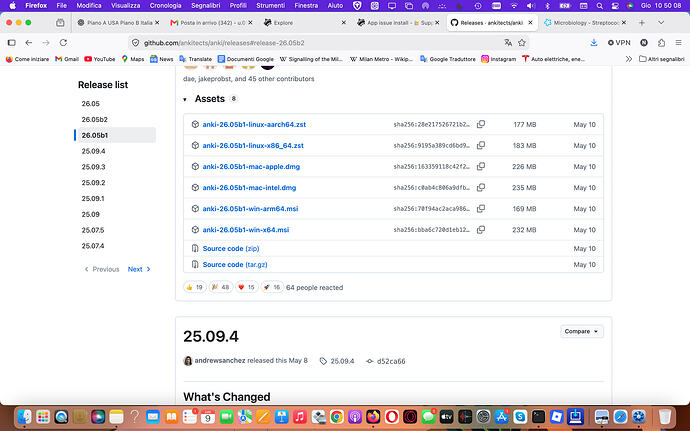
Task: Bookmark this page with the star icon
Action: pos(522,43)
